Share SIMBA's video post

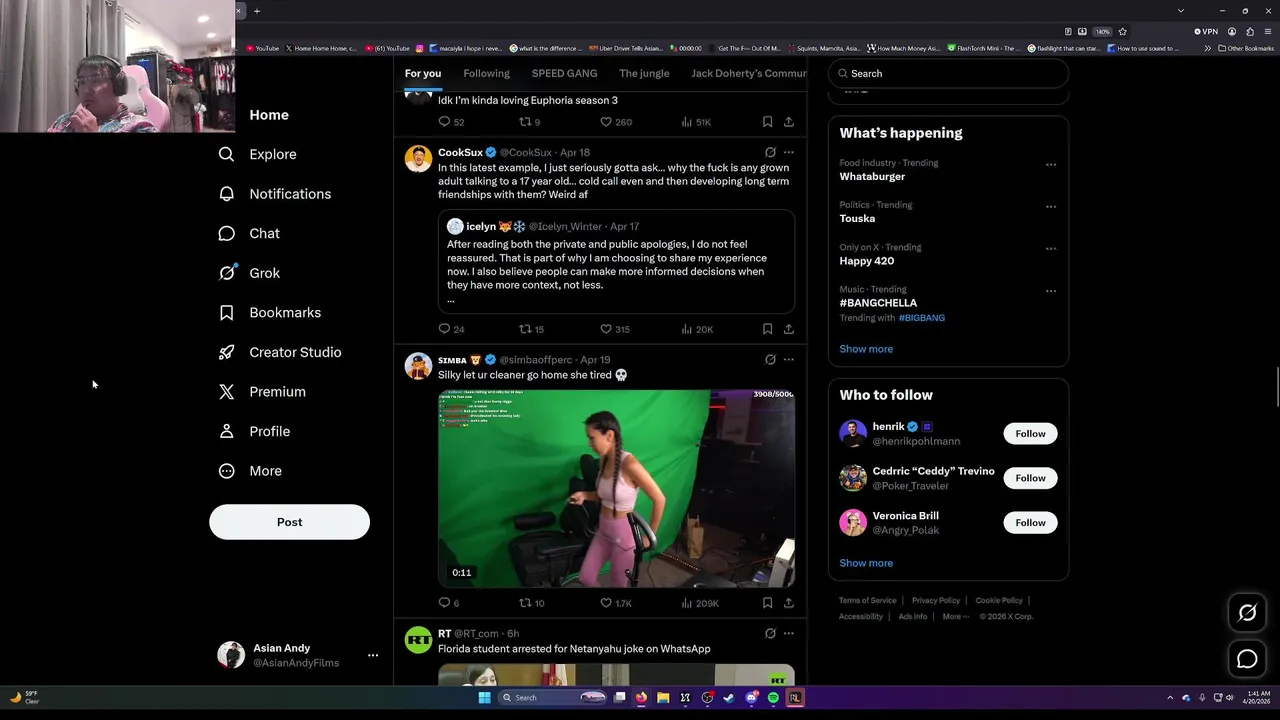click(x=789, y=603)
